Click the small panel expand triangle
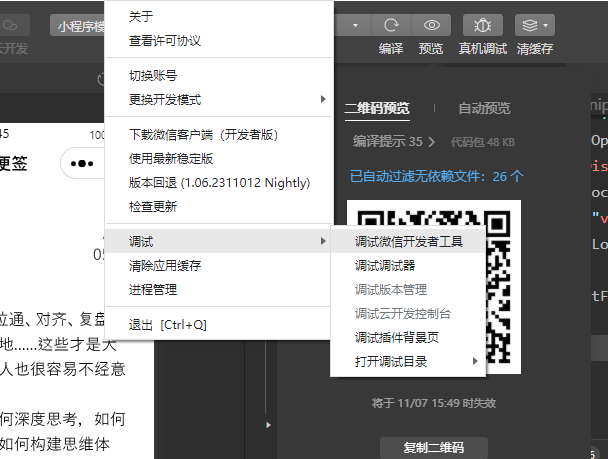The image size is (608, 459). [x=268, y=425]
